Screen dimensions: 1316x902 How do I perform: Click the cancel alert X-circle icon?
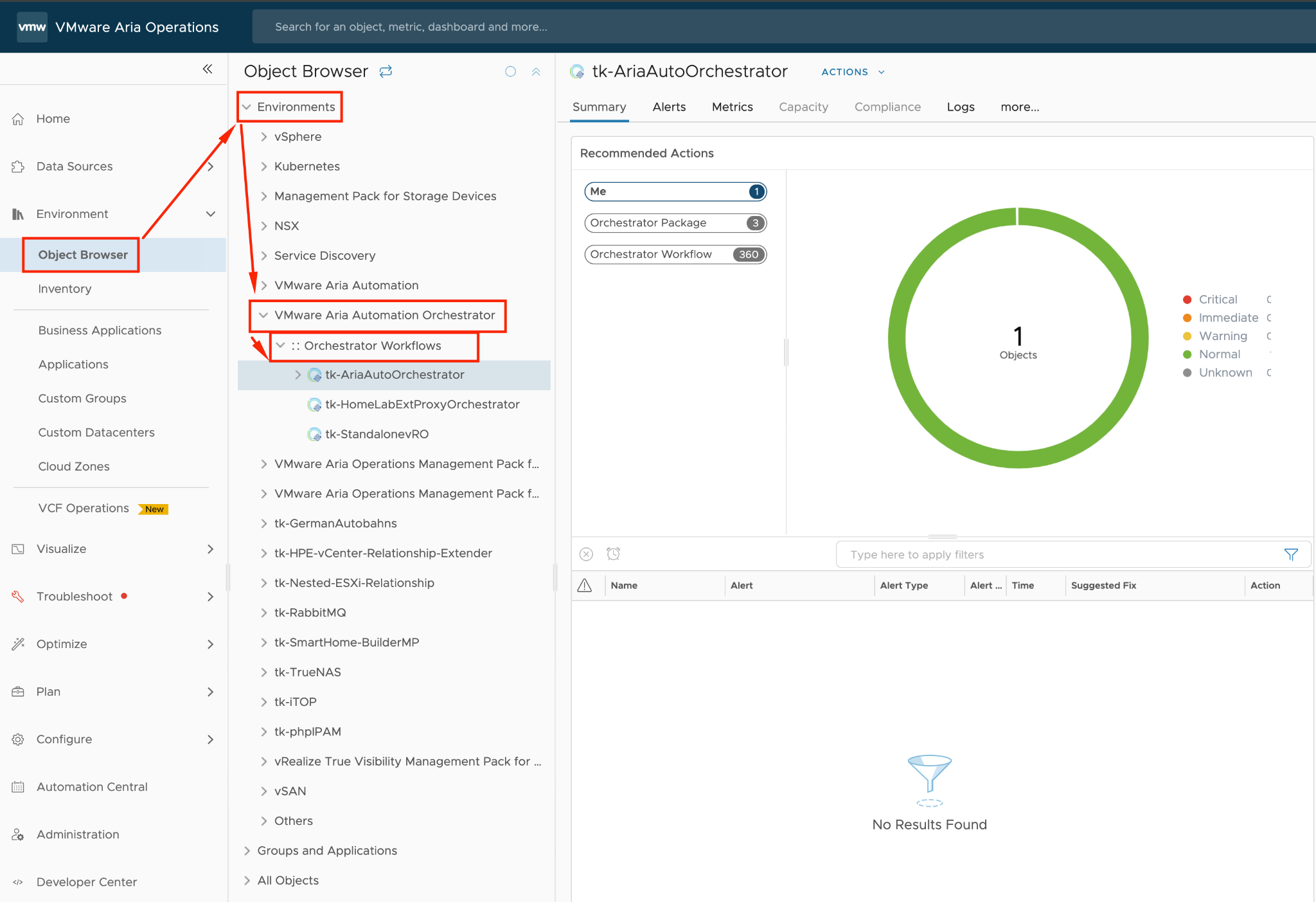(586, 554)
